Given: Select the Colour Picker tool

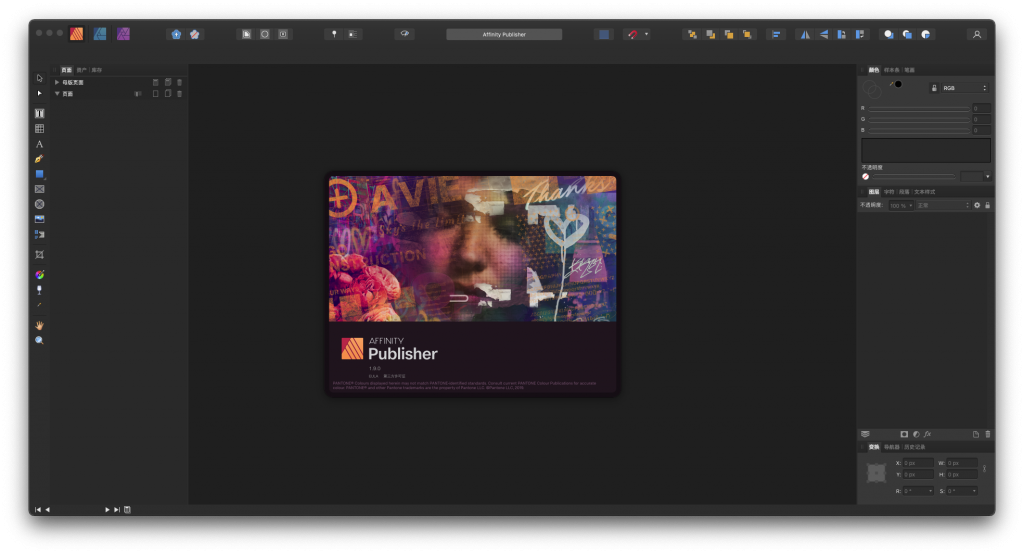Looking at the screenshot, I should pos(39,305).
